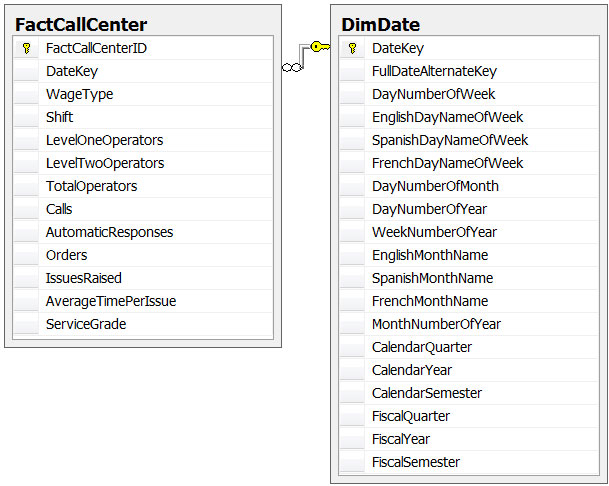Click the ServiceGrade column row

point(86,324)
